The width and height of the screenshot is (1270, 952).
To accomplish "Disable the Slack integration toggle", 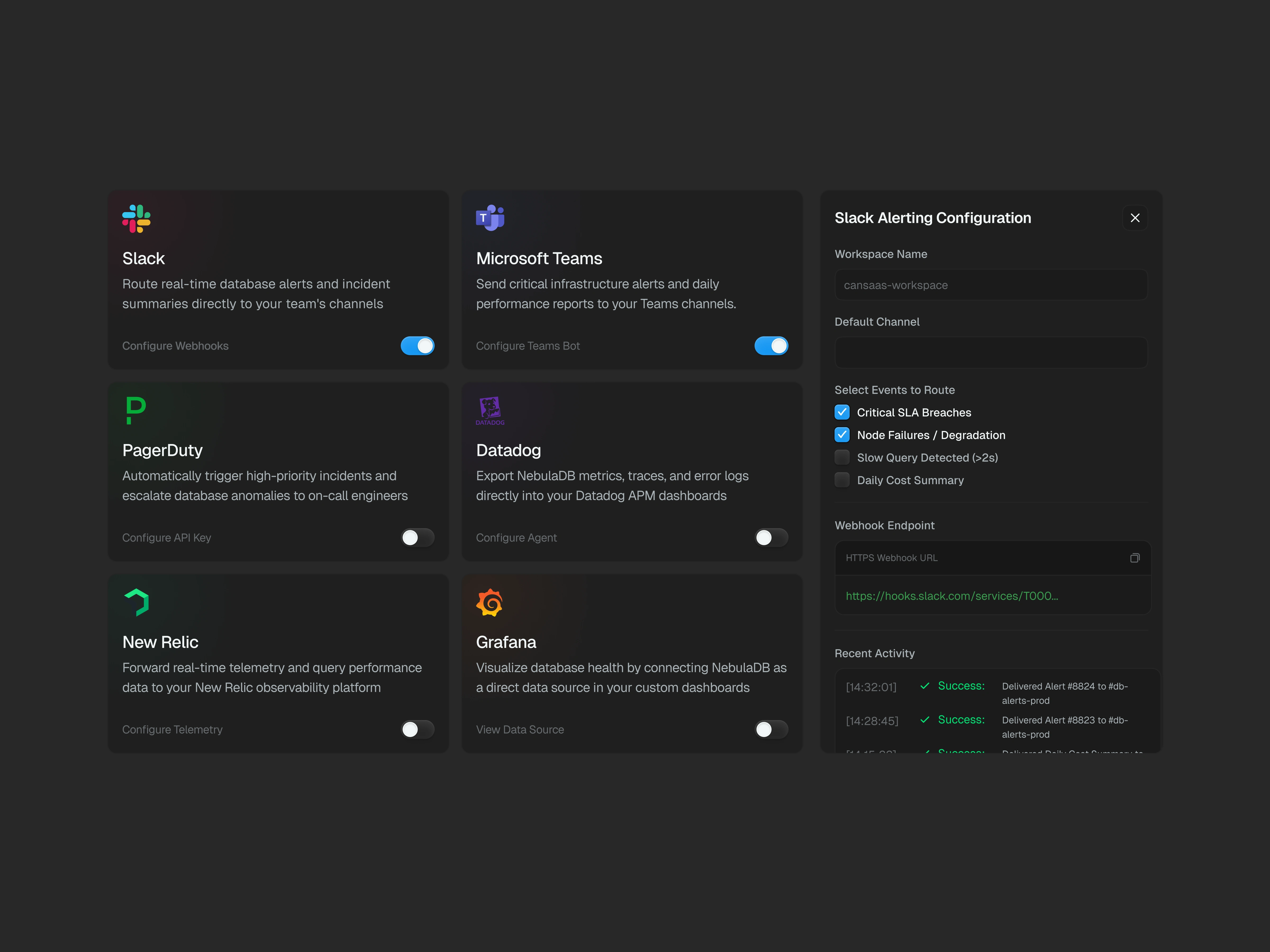I will click(418, 345).
